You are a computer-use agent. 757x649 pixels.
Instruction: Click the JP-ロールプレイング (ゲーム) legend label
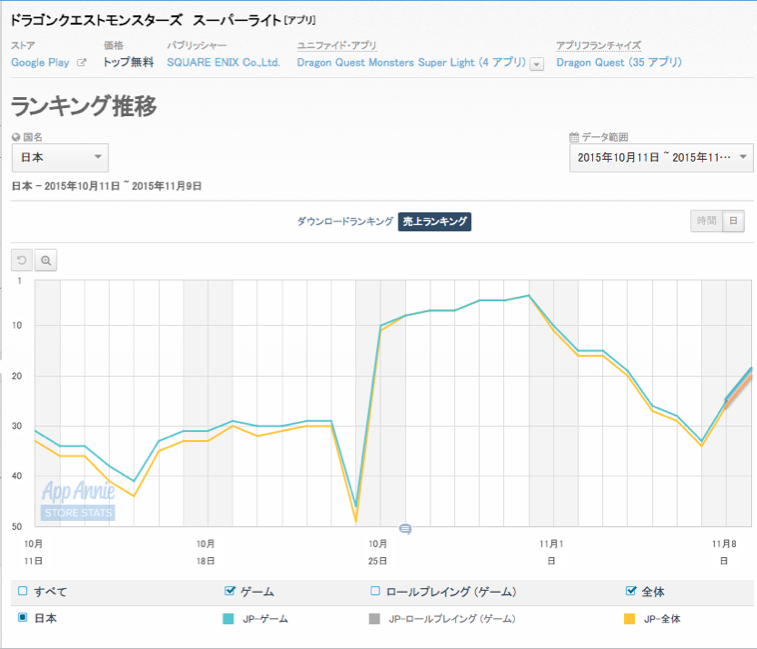click(452, 619)
